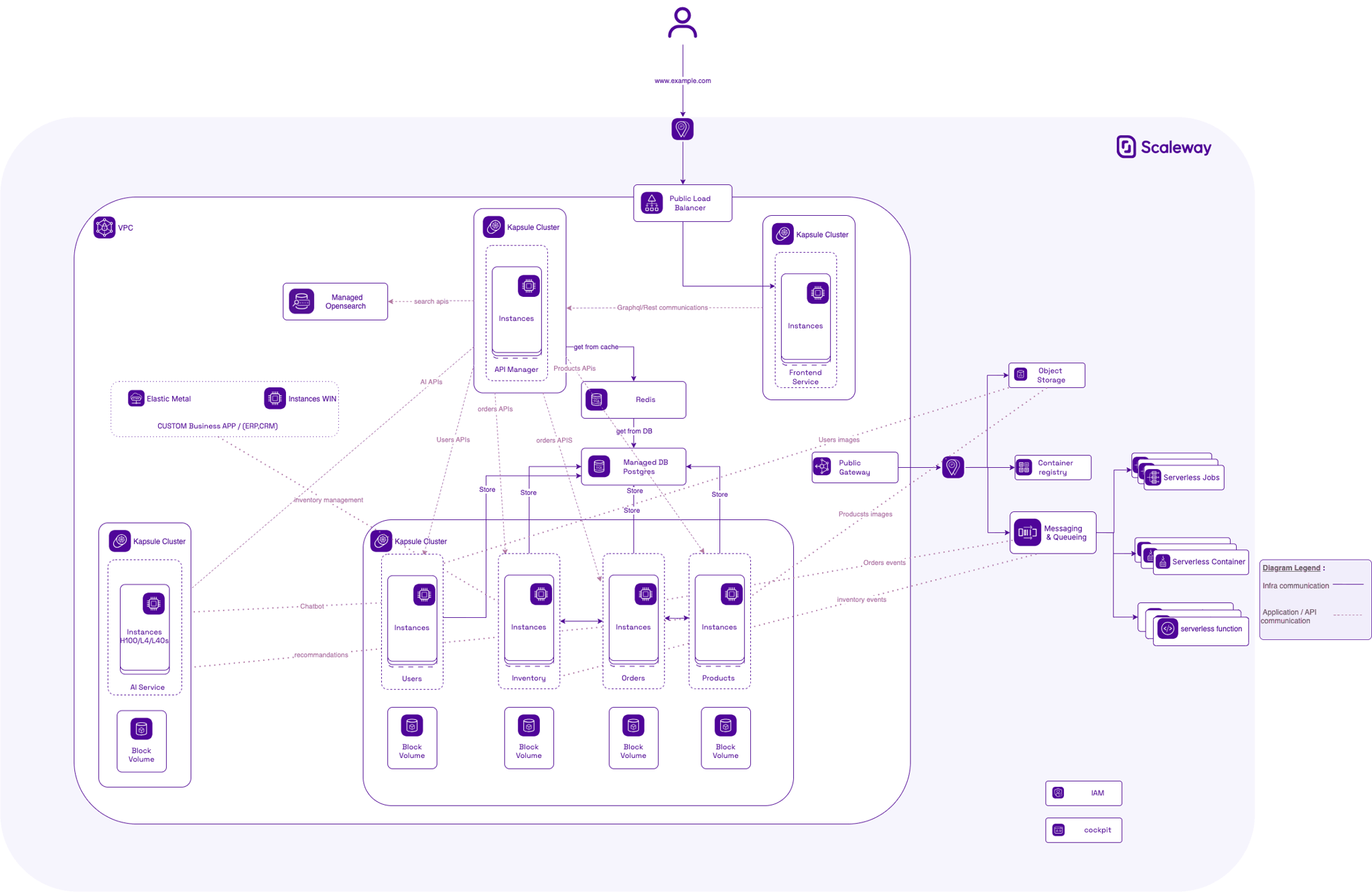Select the Redis database icon
The height and width of the screenshot is (892, 1372).
click(597, 399)
